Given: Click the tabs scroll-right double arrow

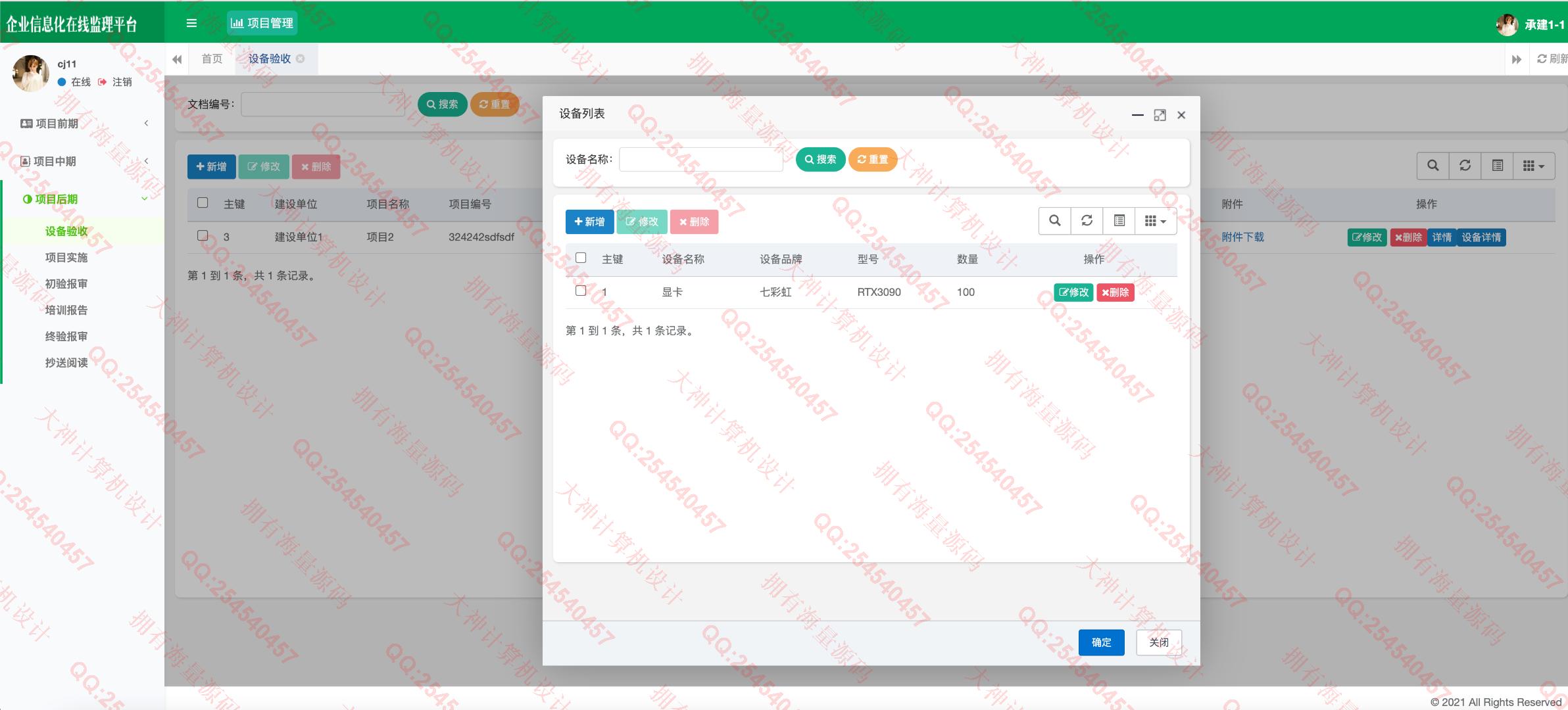Looking at the screenshot, I should [x=1517, y=59].
